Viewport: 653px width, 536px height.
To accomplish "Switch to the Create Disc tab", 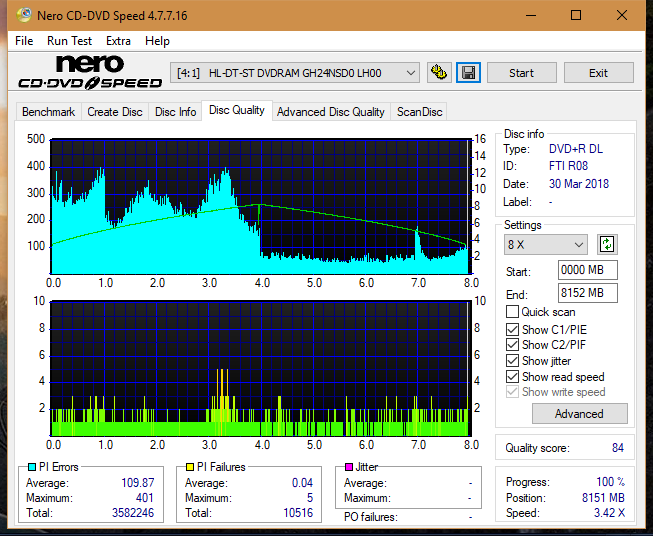I will (x=115, y=112).
